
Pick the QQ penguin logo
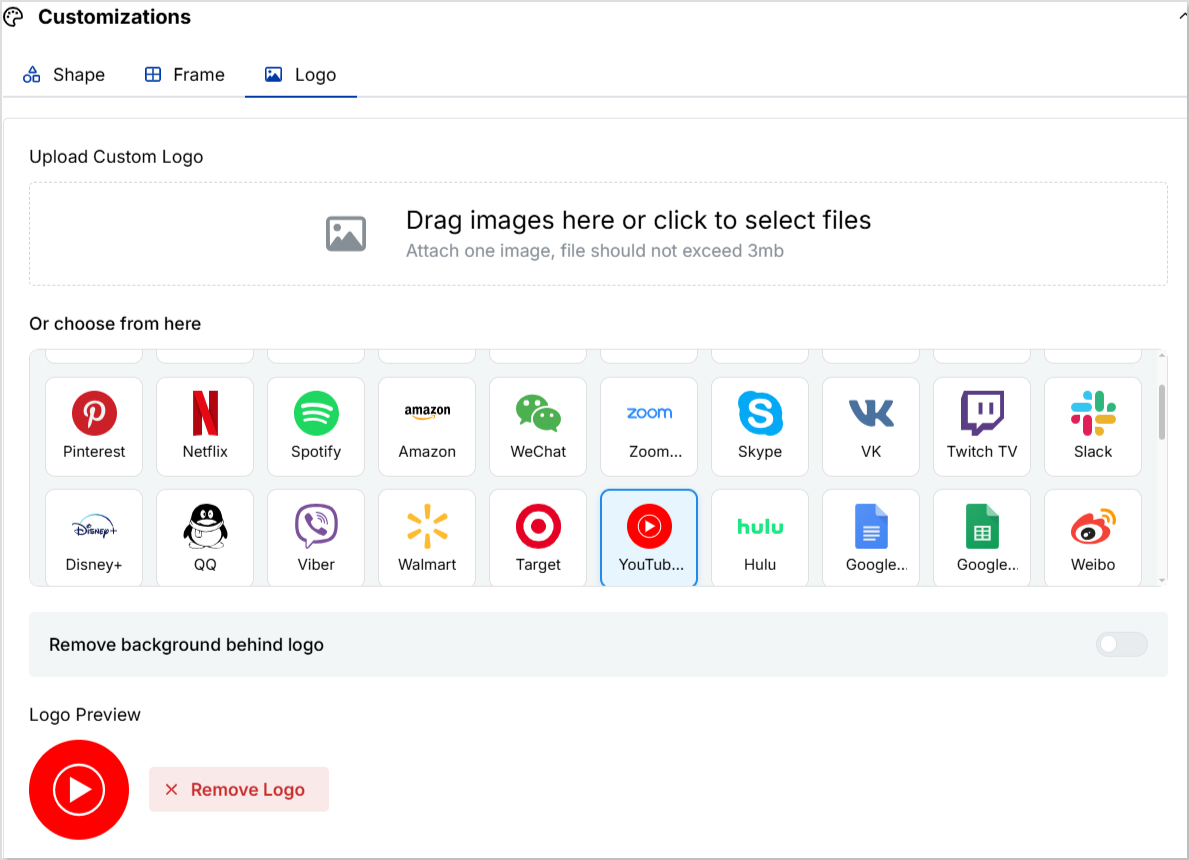tap(205, 538)
